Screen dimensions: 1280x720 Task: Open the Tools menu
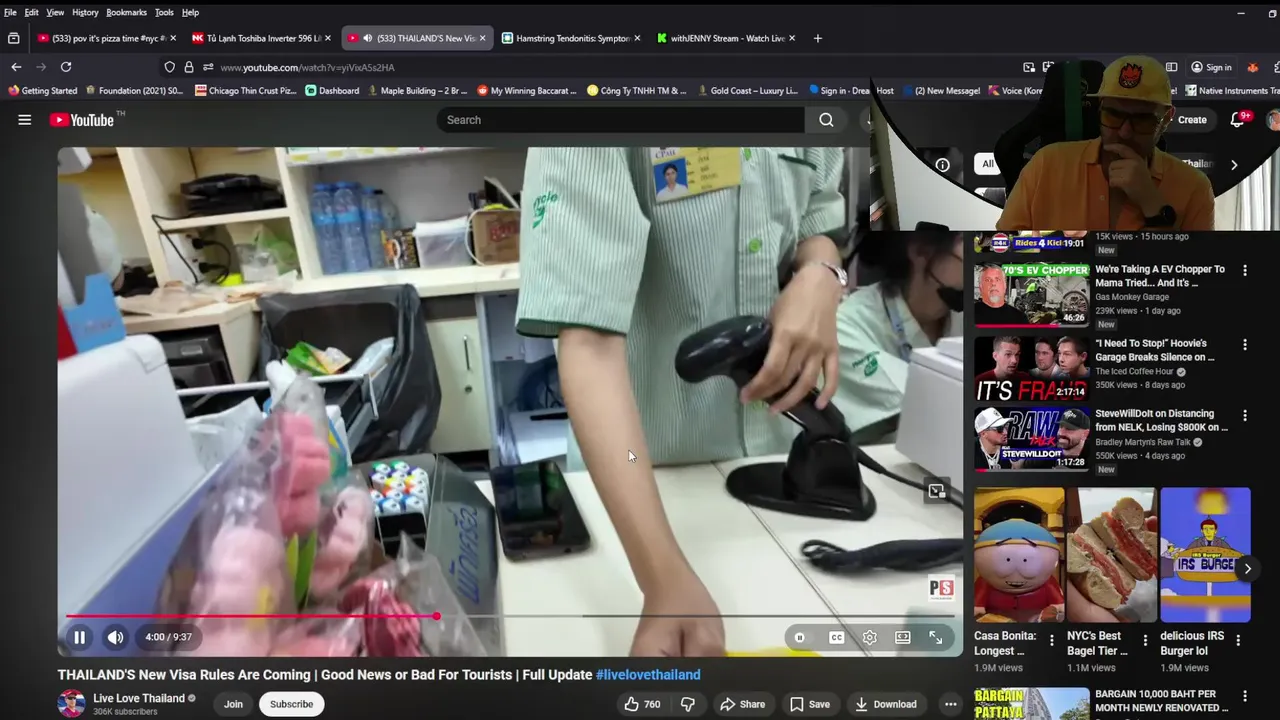[164, 12]
